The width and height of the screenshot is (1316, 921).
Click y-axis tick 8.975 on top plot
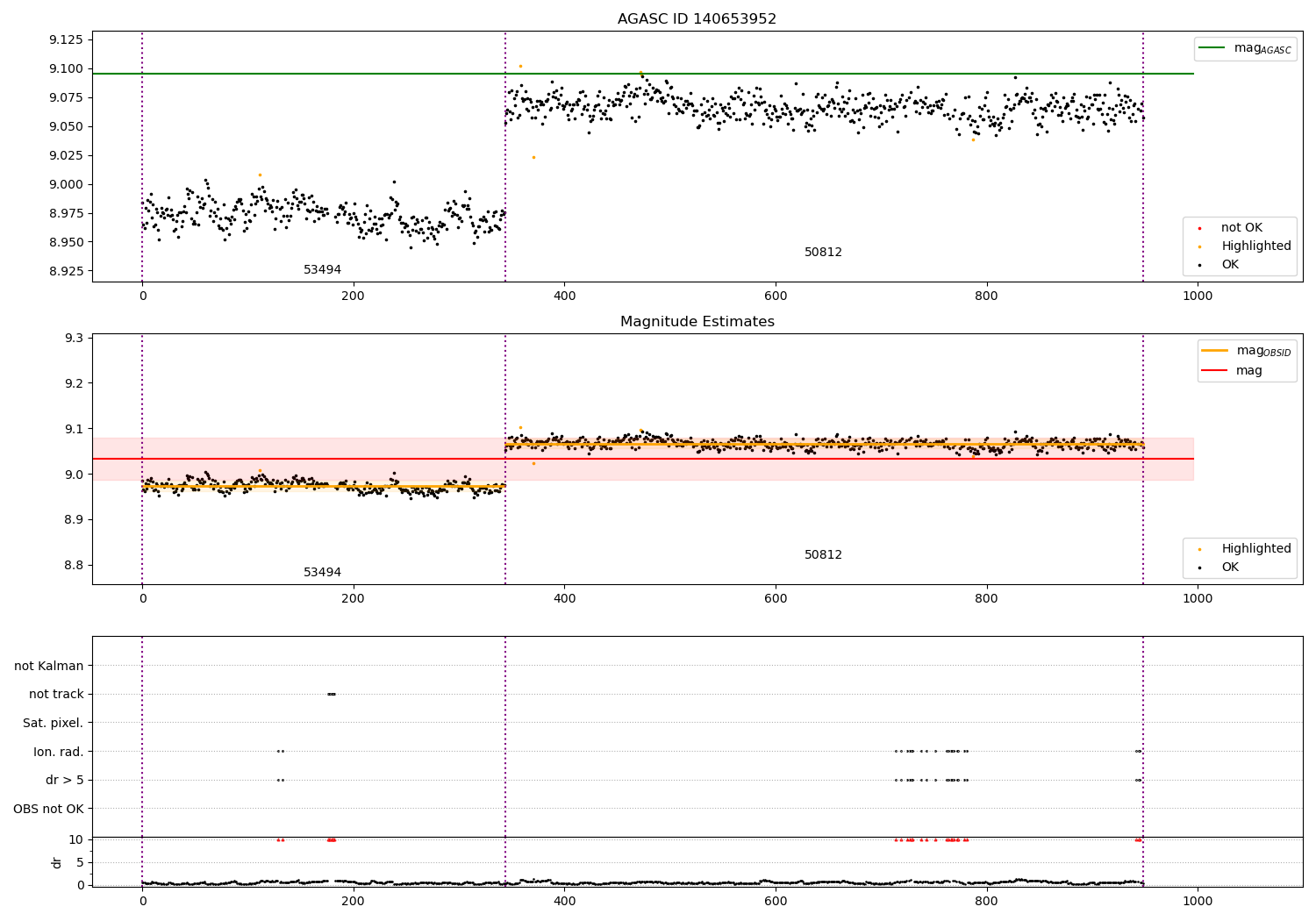[66, 213]
